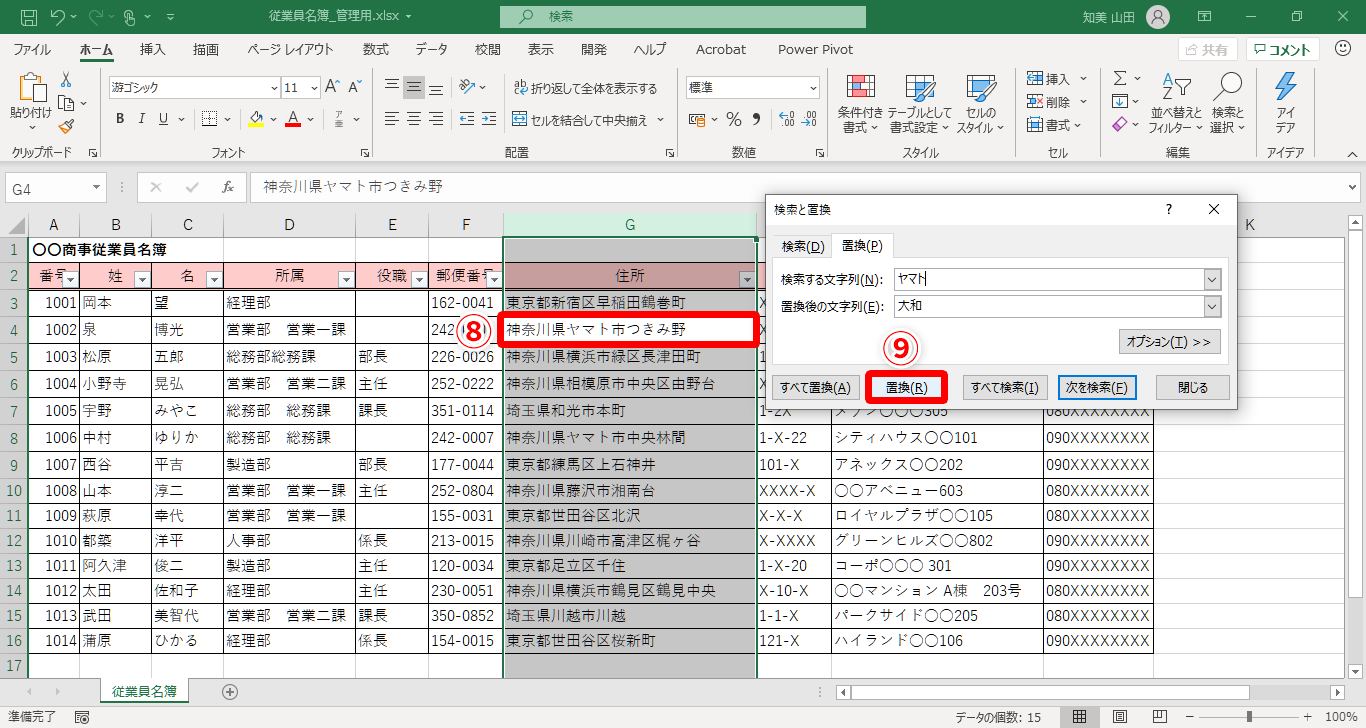Image resolution: width=1366 pixels, height=728 pixels.
Task: Copy the selection using the copy icon
Action: 66,103
